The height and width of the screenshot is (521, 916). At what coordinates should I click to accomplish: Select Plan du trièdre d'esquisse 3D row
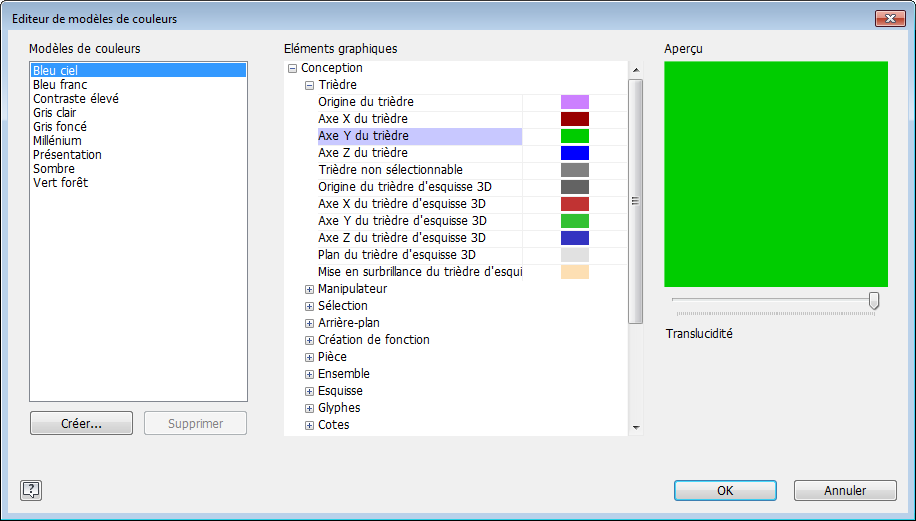click(419, 255)
